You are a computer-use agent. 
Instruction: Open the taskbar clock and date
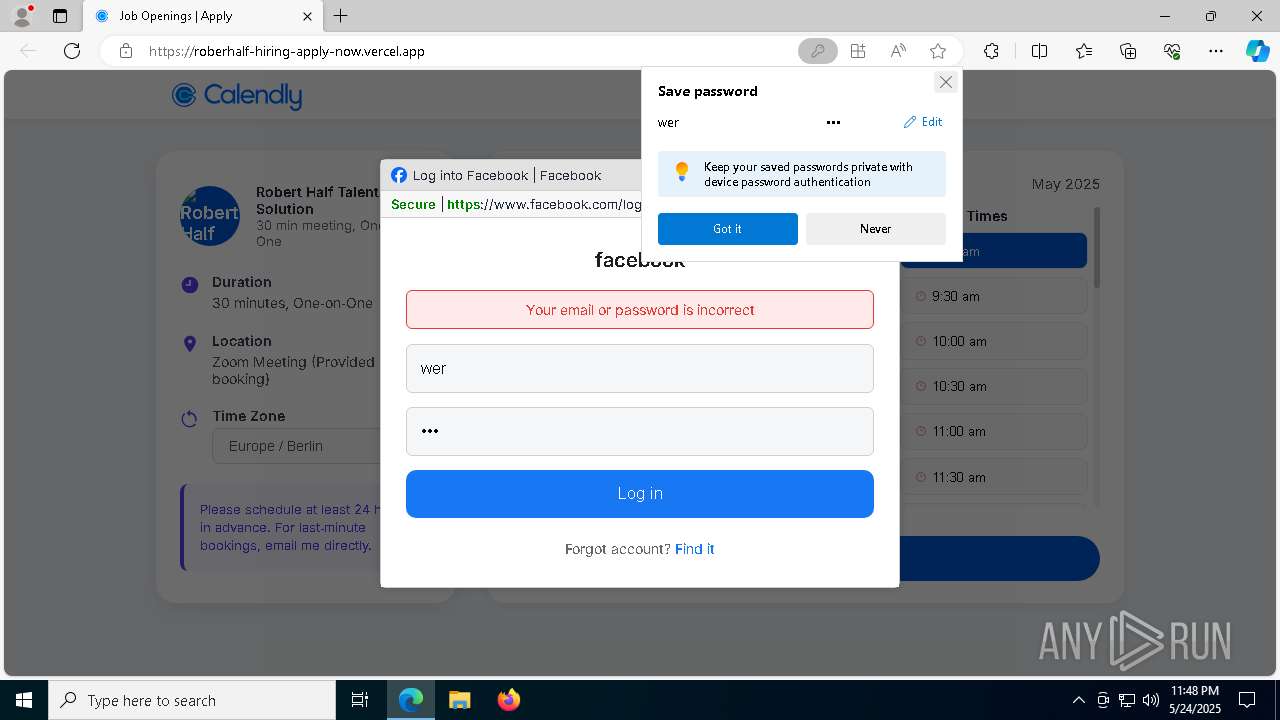pyautogui.click(x=1194, y=700)
